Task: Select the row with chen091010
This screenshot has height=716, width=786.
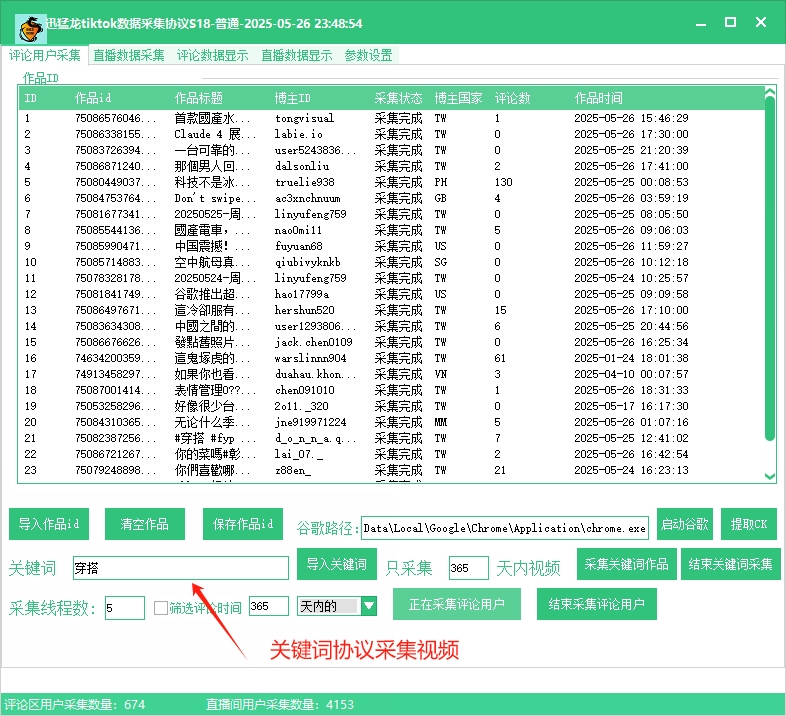Action: 391,390
